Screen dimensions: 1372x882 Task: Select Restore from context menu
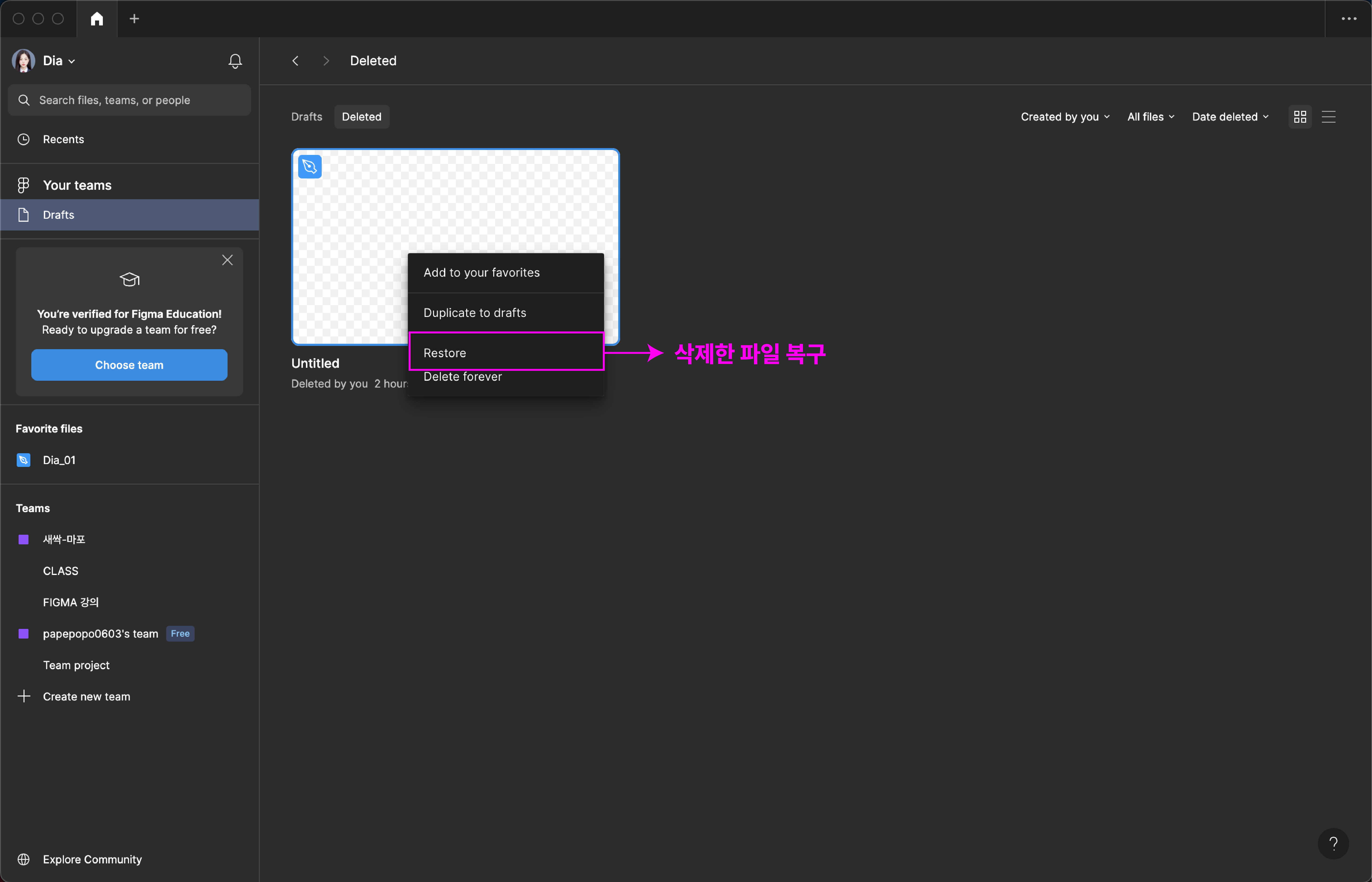point(505,352)
